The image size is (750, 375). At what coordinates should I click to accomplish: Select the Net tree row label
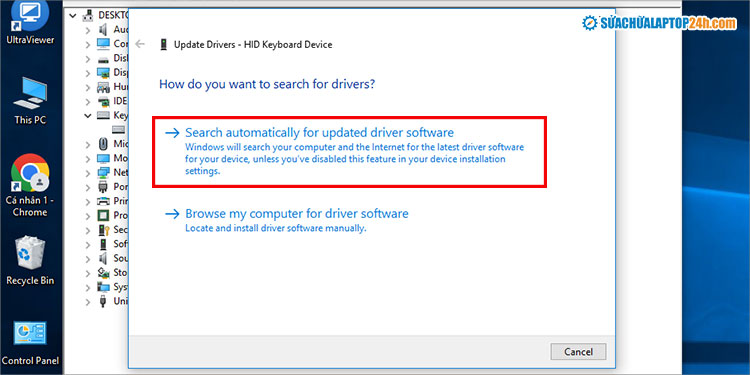point(120,173)
